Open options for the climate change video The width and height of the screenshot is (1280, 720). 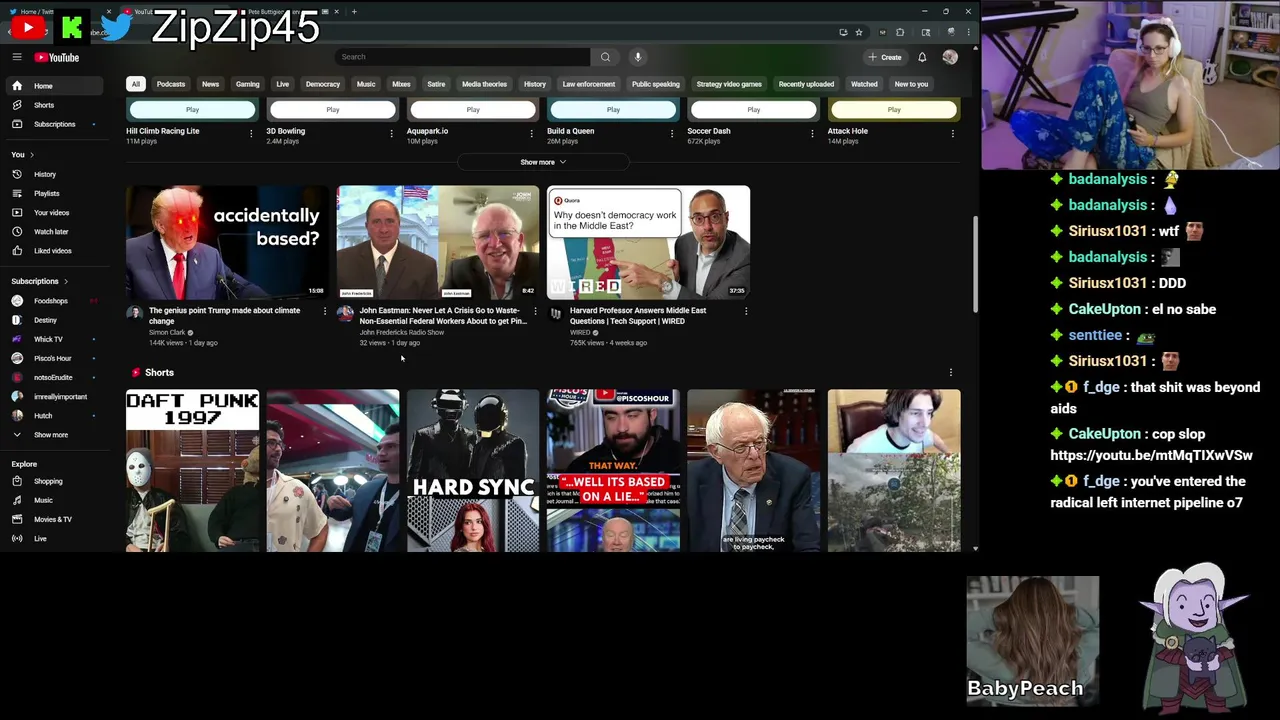click(324, 311)
